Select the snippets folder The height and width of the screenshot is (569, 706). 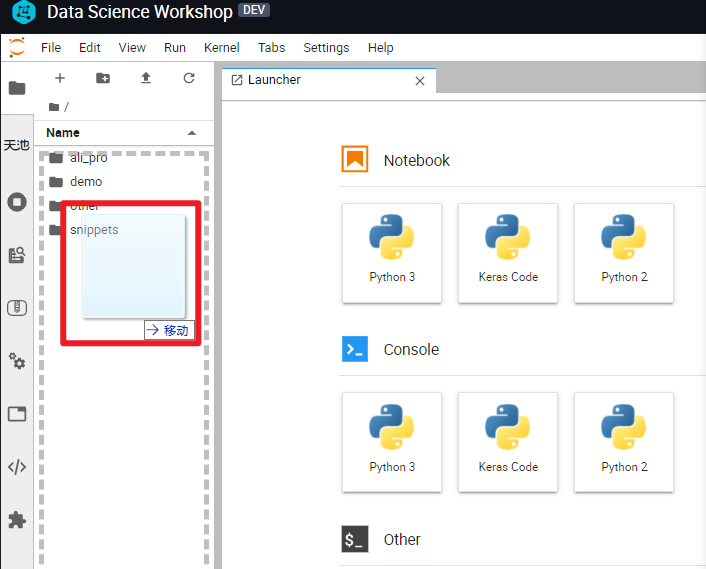pyautogui.click(x=124, y=230)
